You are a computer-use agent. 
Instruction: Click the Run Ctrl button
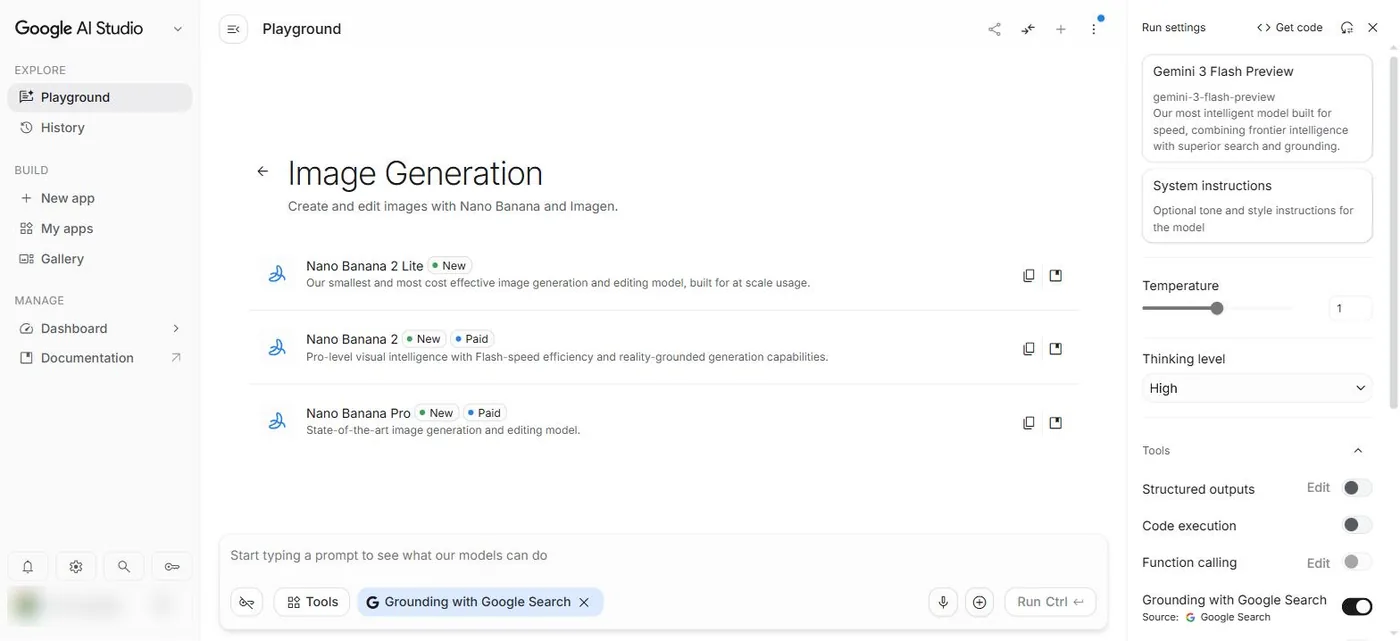[x=1050, y=602]
